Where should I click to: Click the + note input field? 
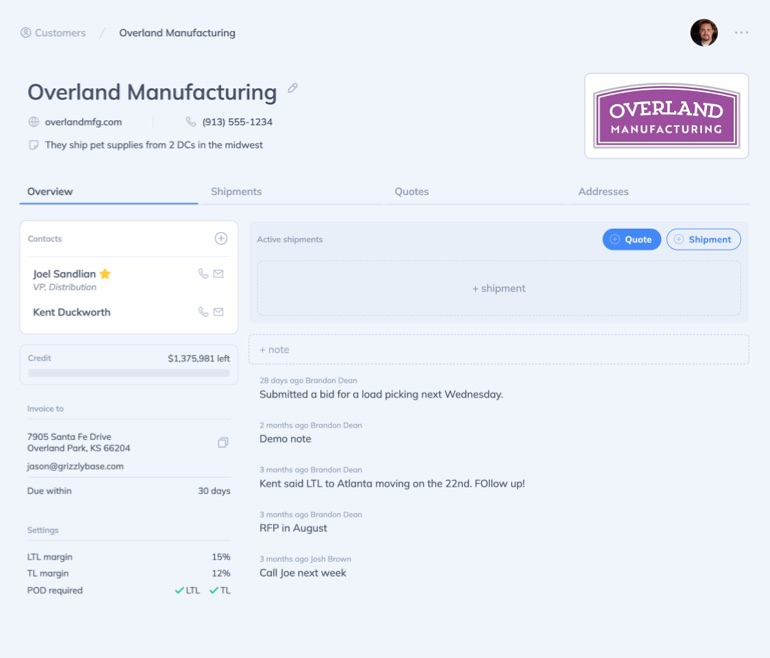[x=499, y=350]
